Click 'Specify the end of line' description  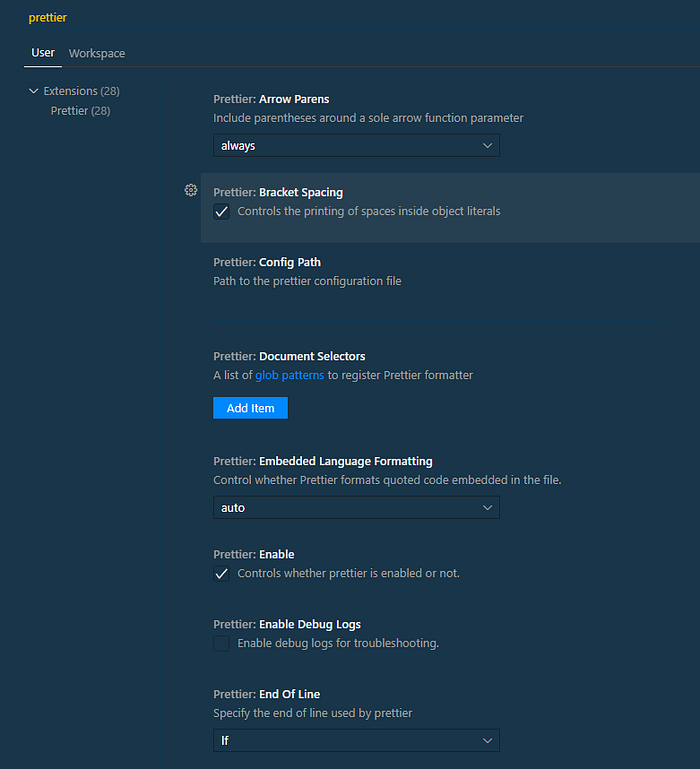click(312, 713)
